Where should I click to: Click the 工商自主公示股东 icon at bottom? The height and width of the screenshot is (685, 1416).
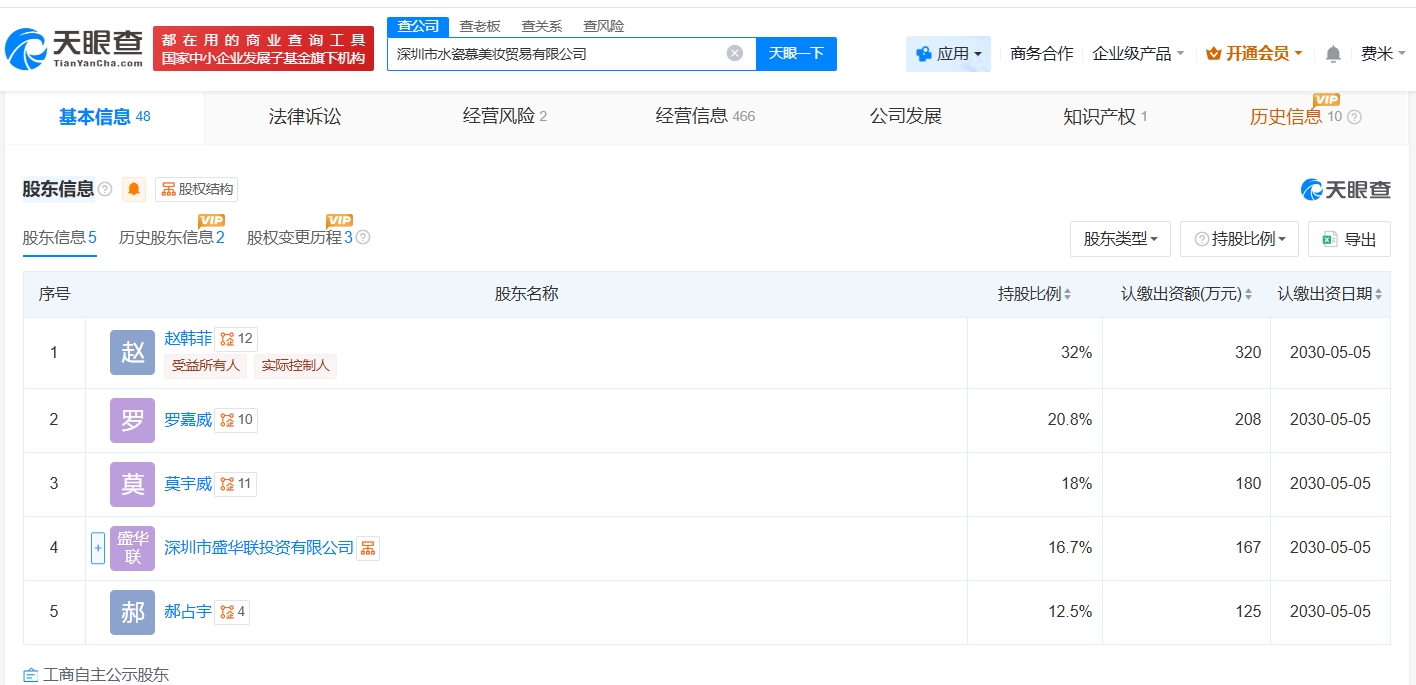[x=30, y=675]
